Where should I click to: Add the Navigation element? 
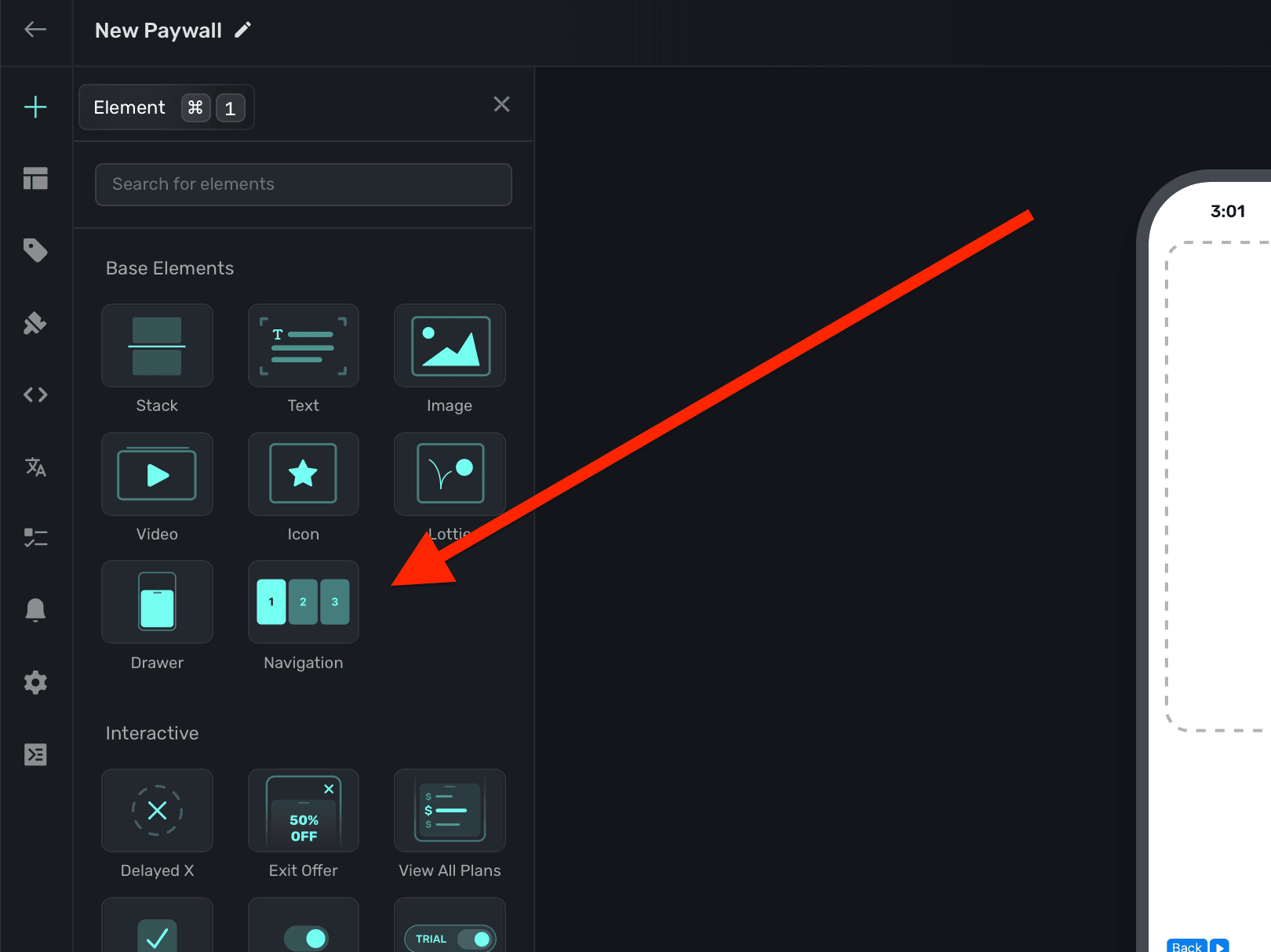303,602
